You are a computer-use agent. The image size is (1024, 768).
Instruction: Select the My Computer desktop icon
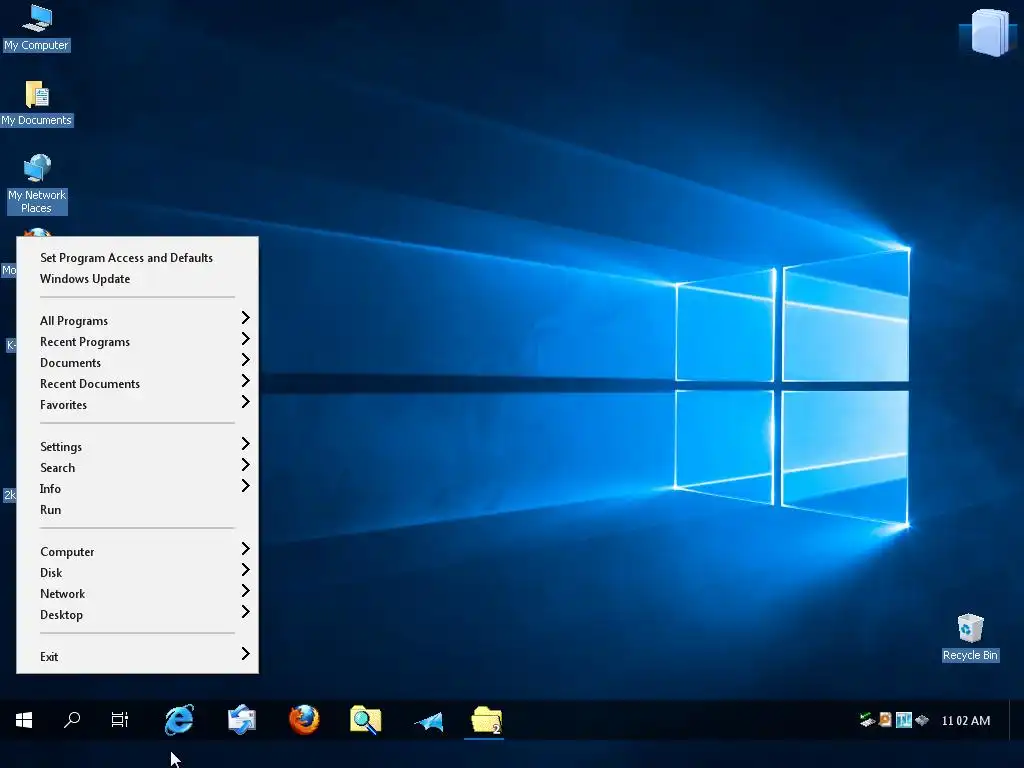tap(37, 27)
